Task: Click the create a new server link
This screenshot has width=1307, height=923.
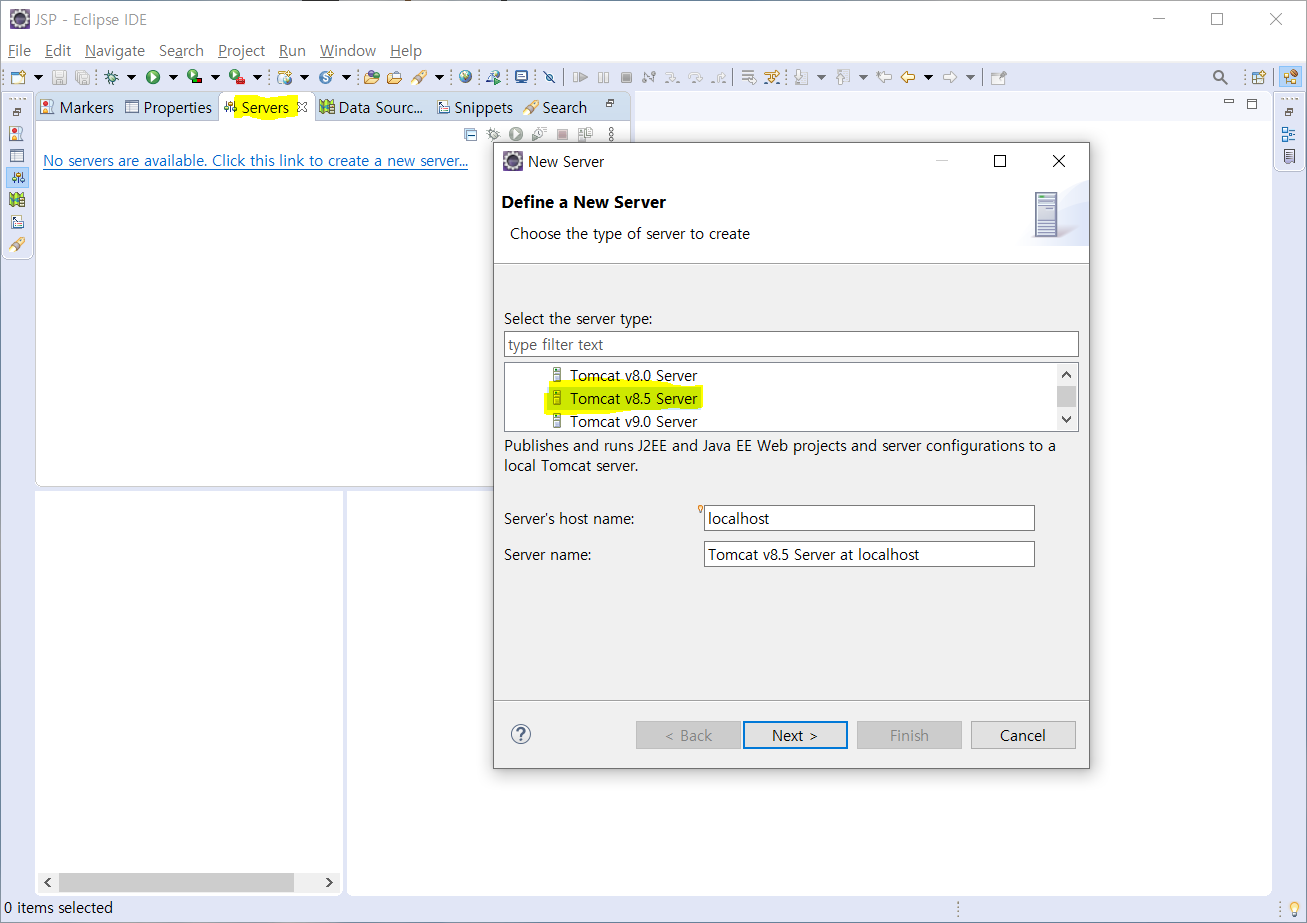Action: pyautogui.click(x=255, y=160)
